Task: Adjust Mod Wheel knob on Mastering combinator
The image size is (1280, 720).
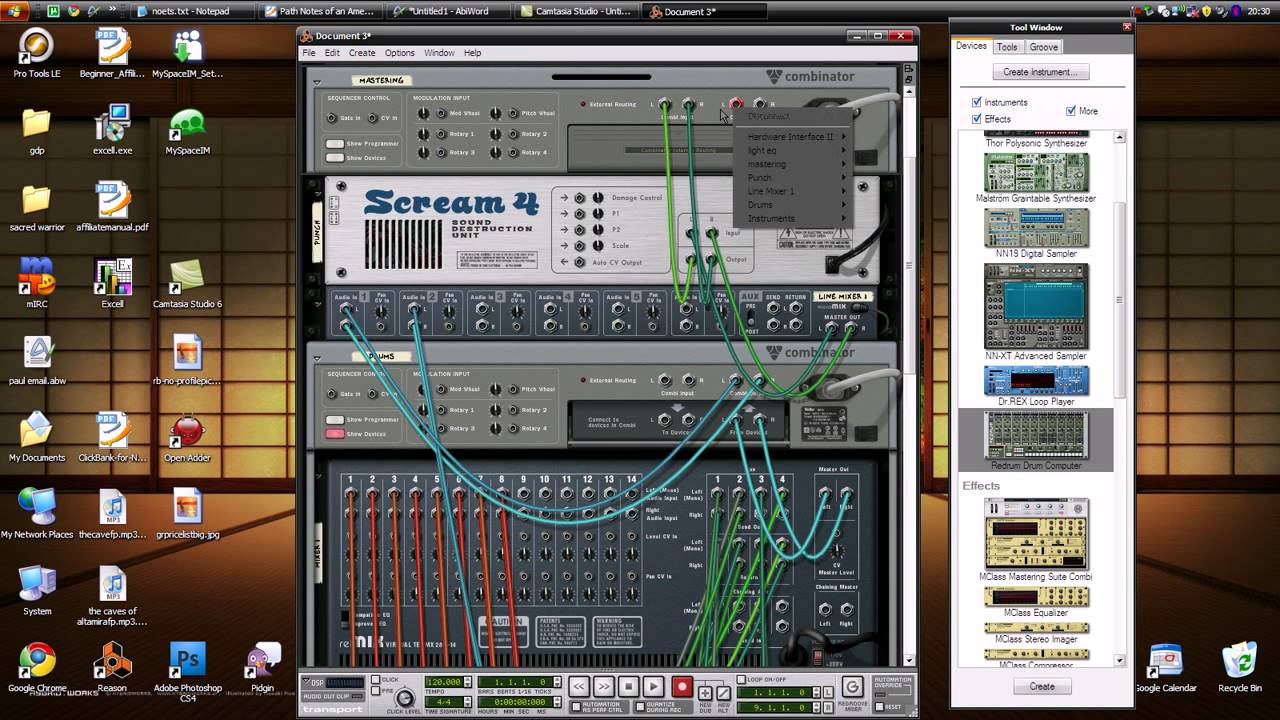Action: point(424,113)
